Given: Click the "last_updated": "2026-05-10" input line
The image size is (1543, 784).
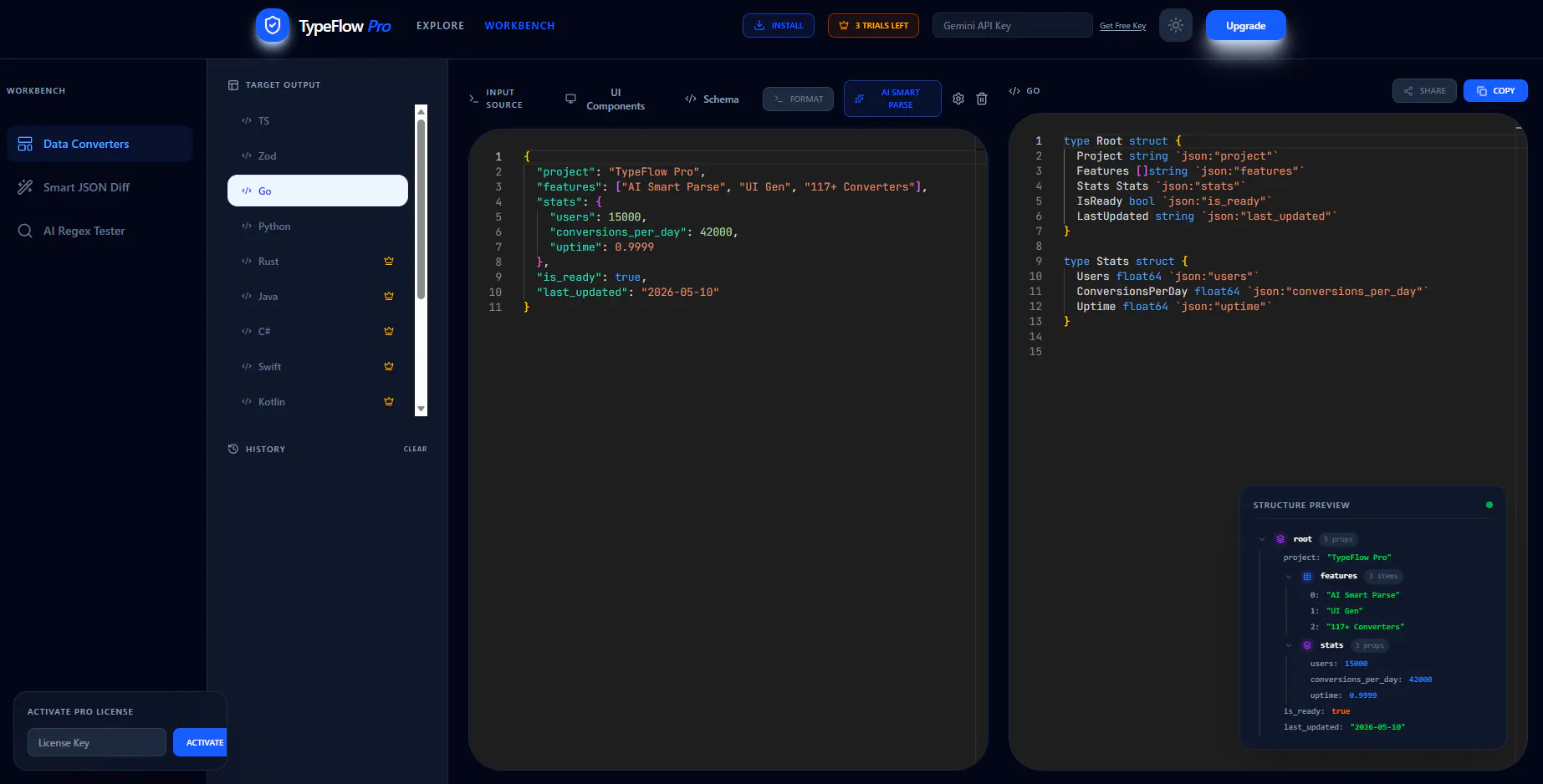Looking at the screenshot, I should 627,292.
